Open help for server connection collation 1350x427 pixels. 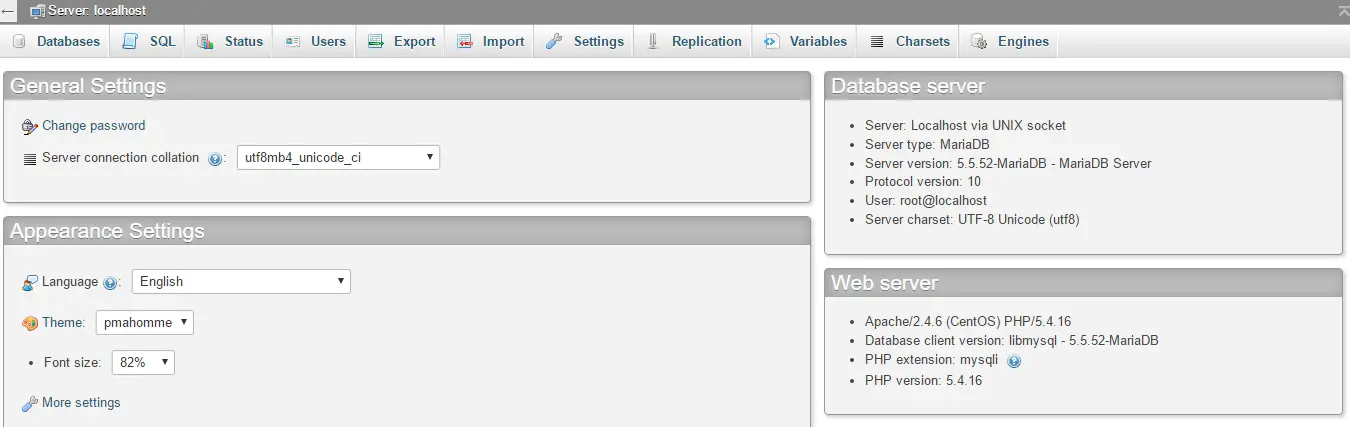click(x=215, y=159)
